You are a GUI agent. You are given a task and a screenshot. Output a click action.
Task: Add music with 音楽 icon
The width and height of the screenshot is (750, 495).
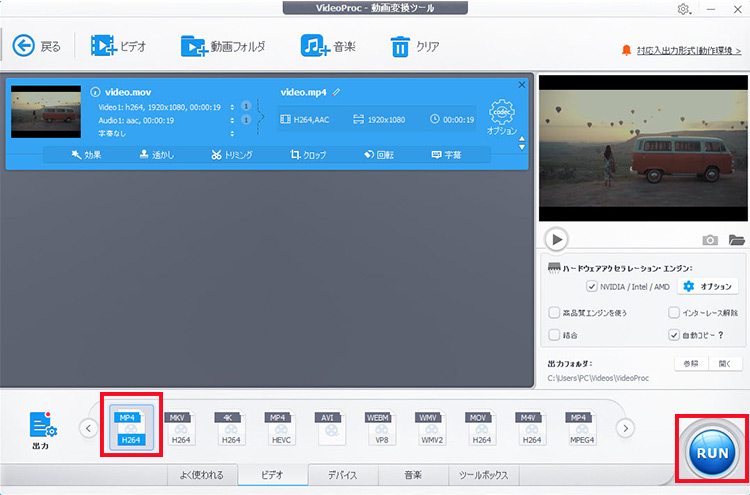point(328,46)
